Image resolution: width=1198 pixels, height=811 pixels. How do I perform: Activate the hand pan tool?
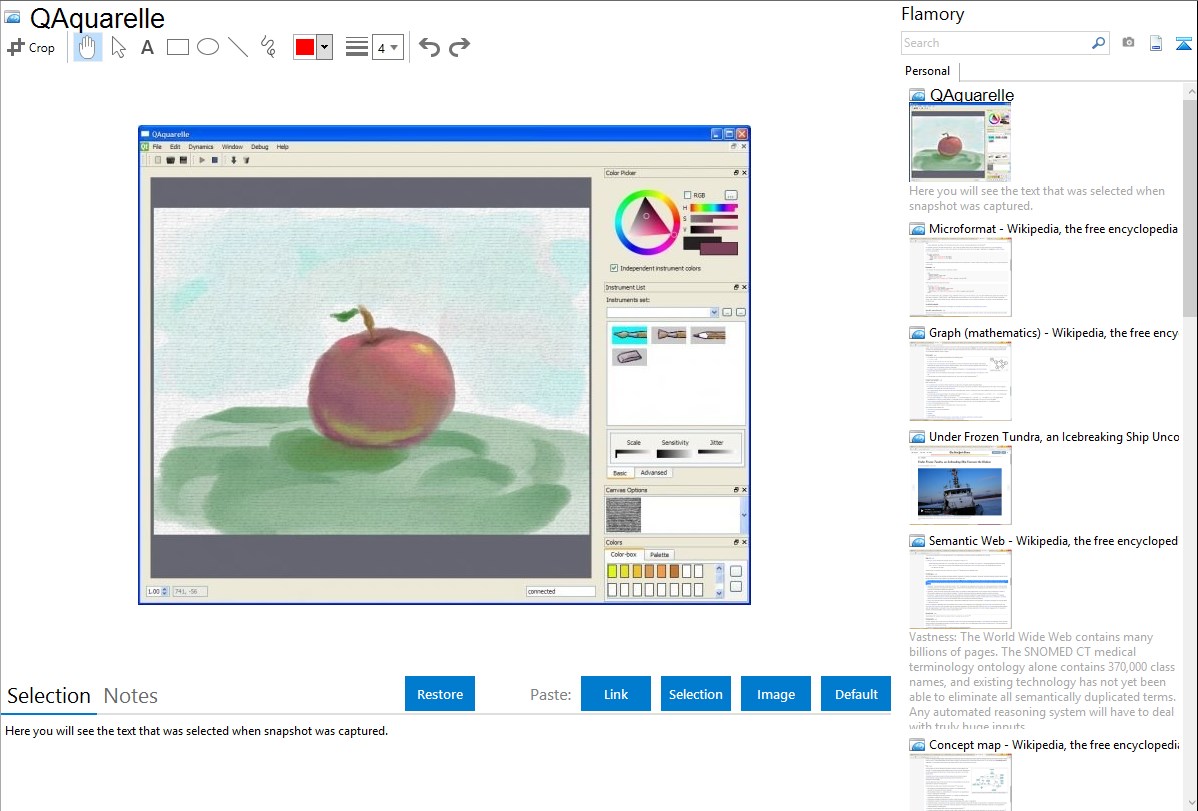[x=87, y=47]
